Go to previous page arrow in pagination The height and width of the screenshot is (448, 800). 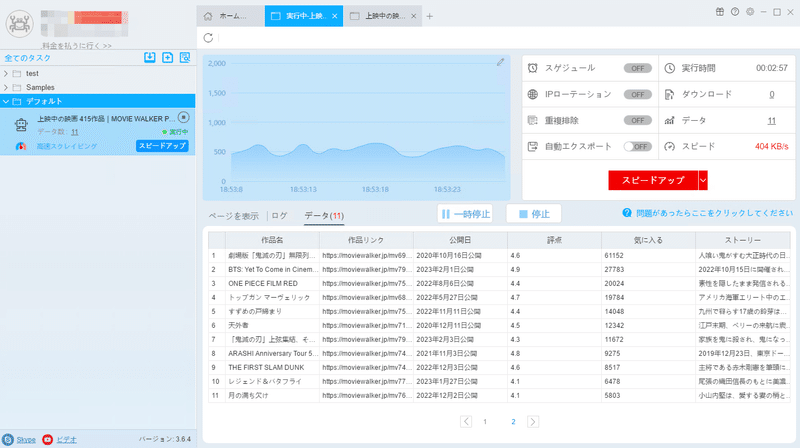466,421
